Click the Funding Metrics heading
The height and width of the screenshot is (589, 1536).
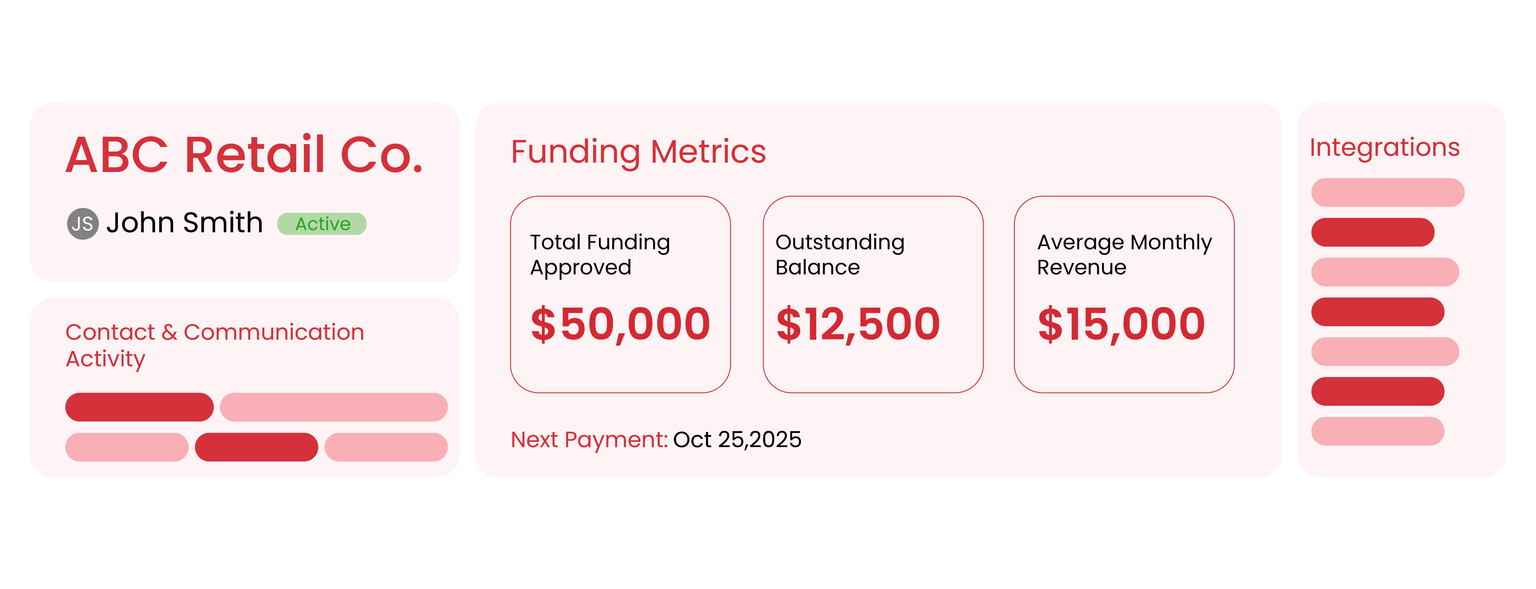point(638,152)
